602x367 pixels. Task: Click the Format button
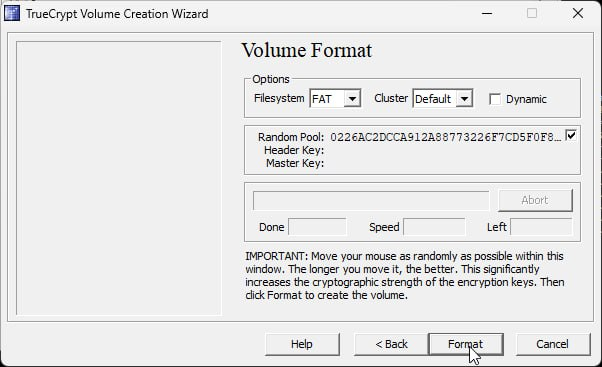coord(466,344)
